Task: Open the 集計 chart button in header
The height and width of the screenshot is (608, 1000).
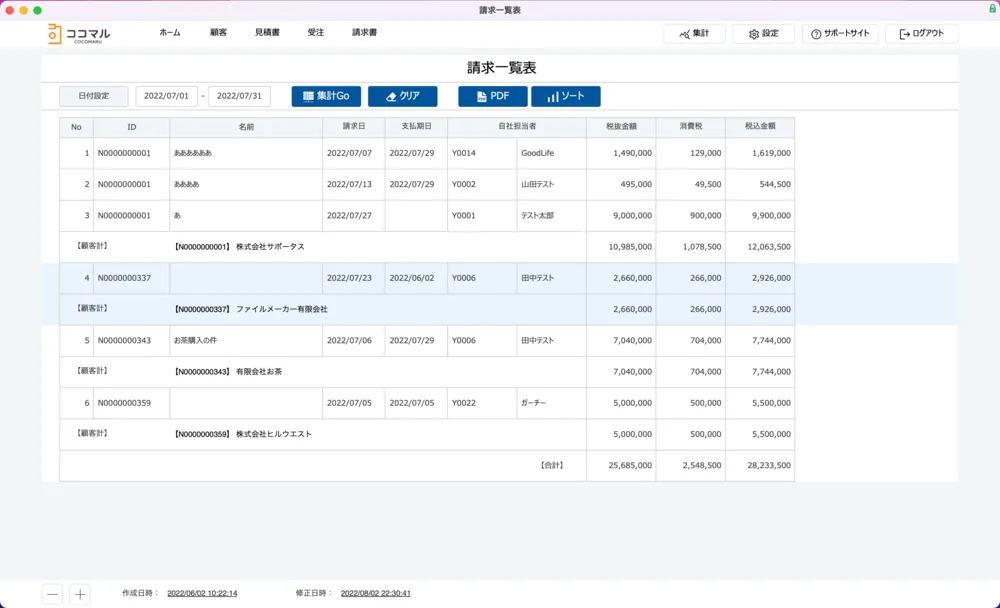Action: [694, 34]
